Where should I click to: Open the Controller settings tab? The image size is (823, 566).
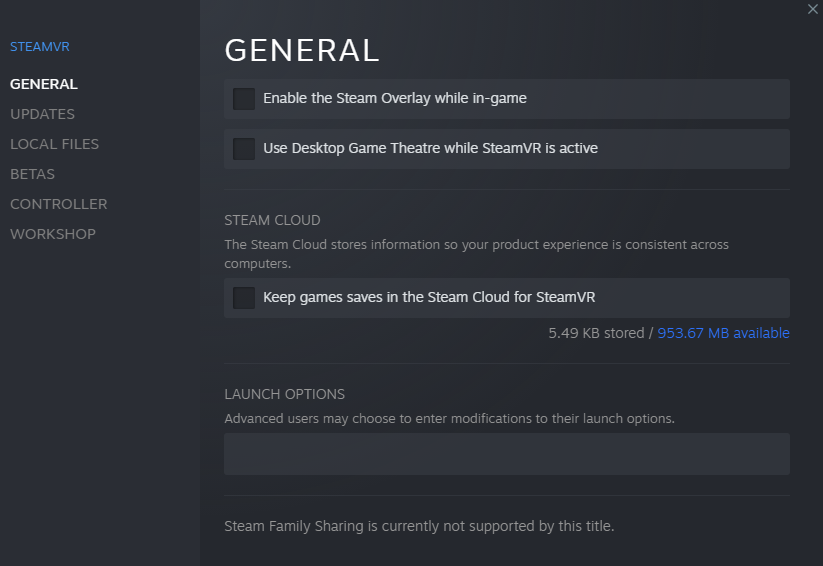coord(59,204)
